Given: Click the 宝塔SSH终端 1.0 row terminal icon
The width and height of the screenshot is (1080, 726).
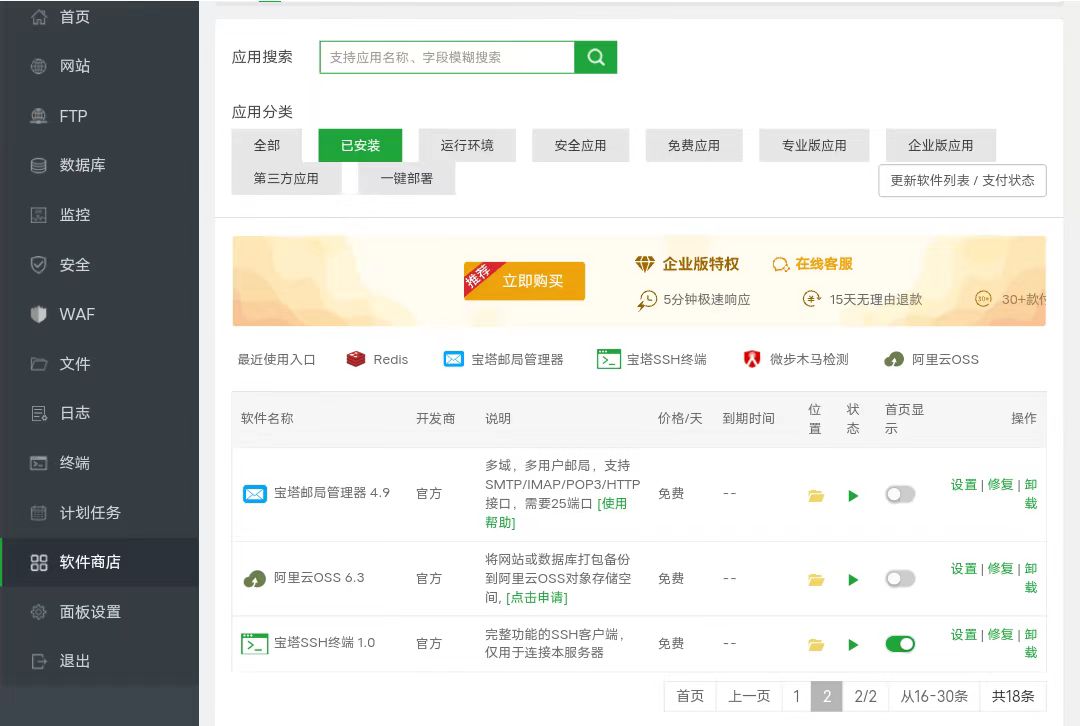Looking at the screenshot, I should pos(254,643).
